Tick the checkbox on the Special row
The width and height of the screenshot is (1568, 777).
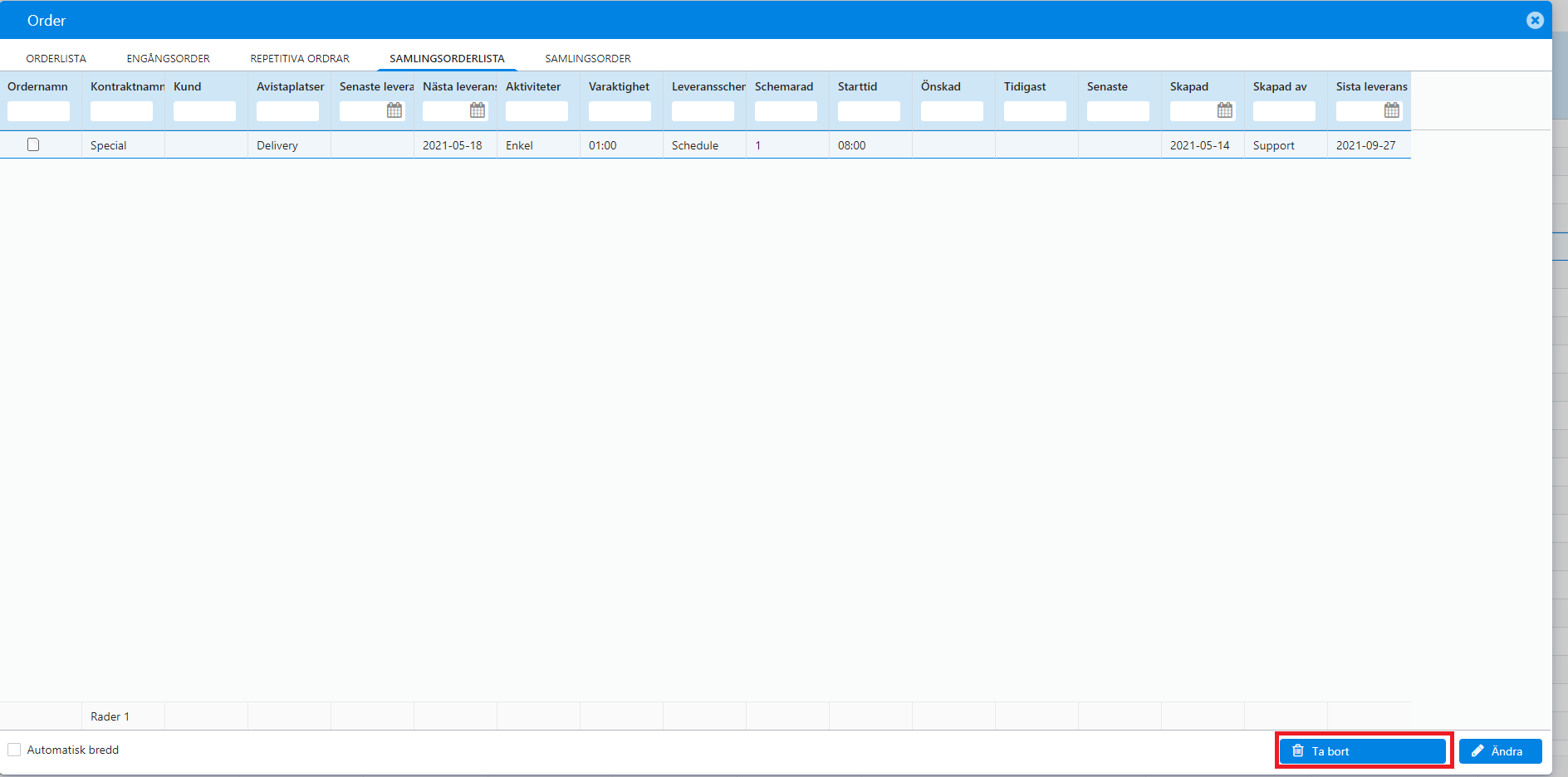tap(33, 144)
